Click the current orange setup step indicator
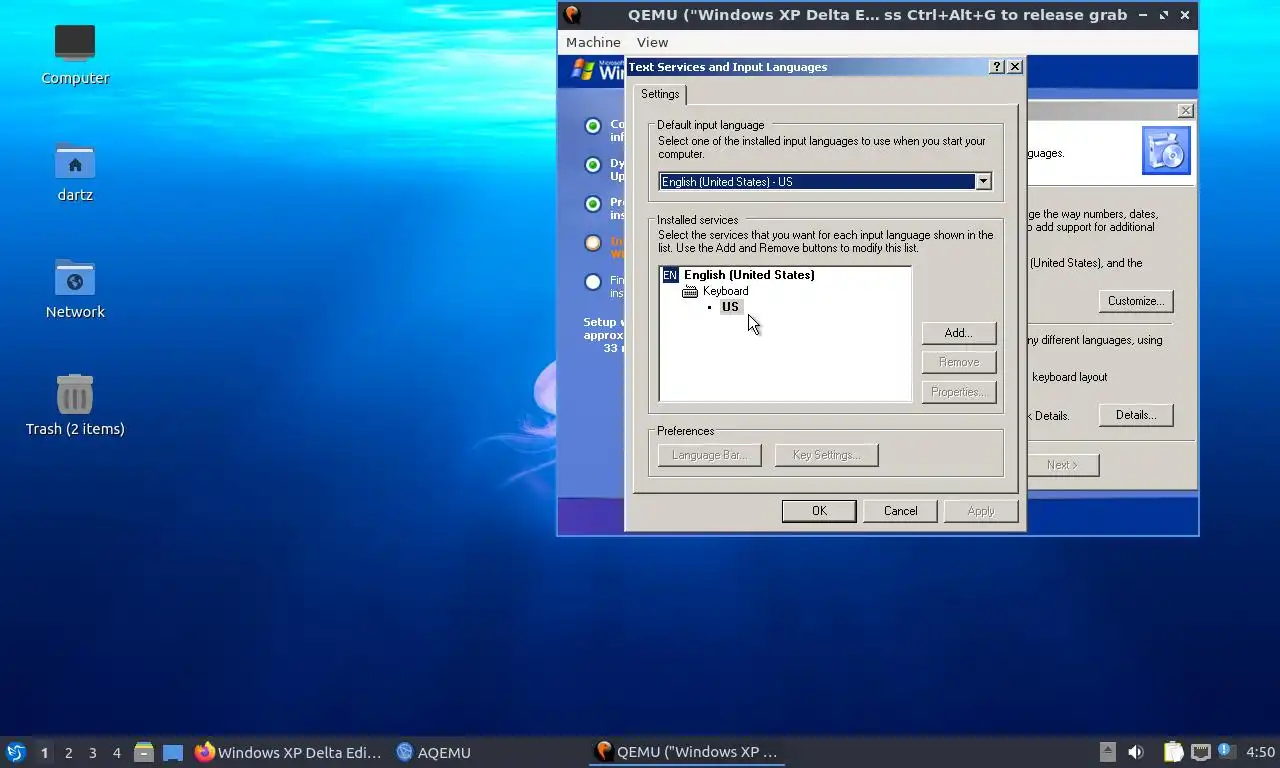The height and width of the screenshot is (768, 1280). coord(593,243)
